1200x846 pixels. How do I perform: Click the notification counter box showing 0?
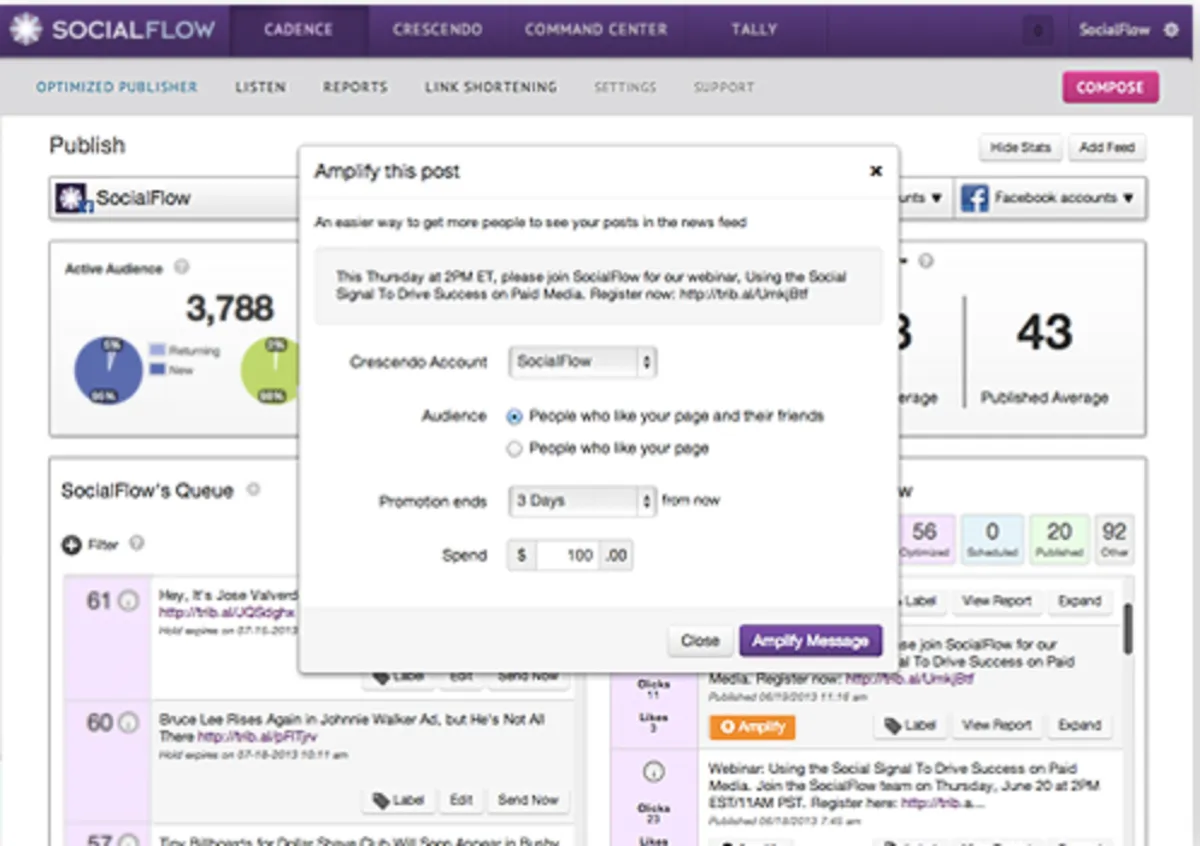click(1038, 31)
